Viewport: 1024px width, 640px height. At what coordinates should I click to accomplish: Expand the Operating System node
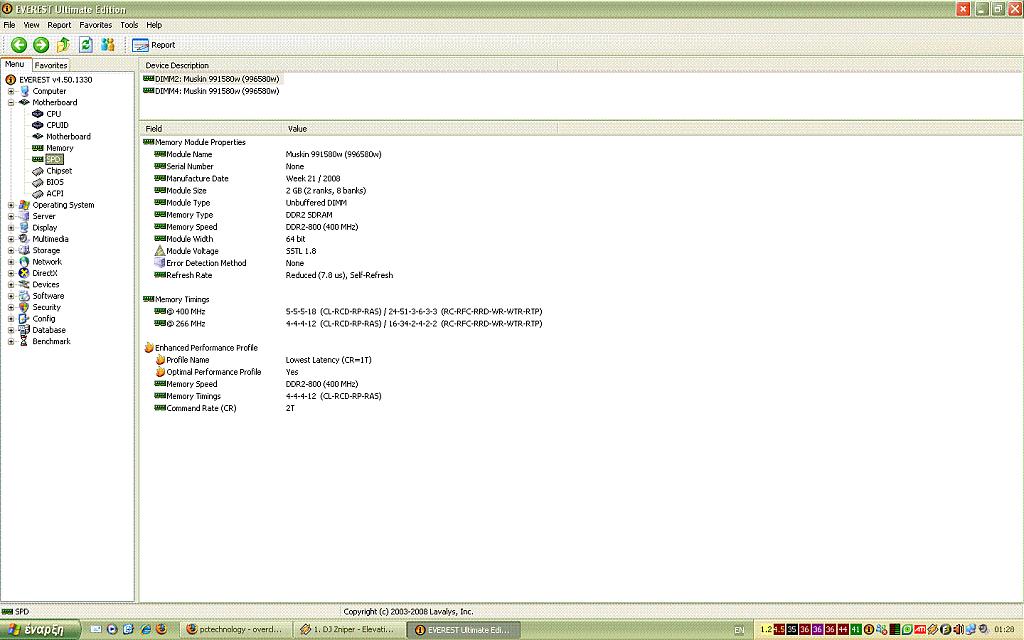coord(10,205)
